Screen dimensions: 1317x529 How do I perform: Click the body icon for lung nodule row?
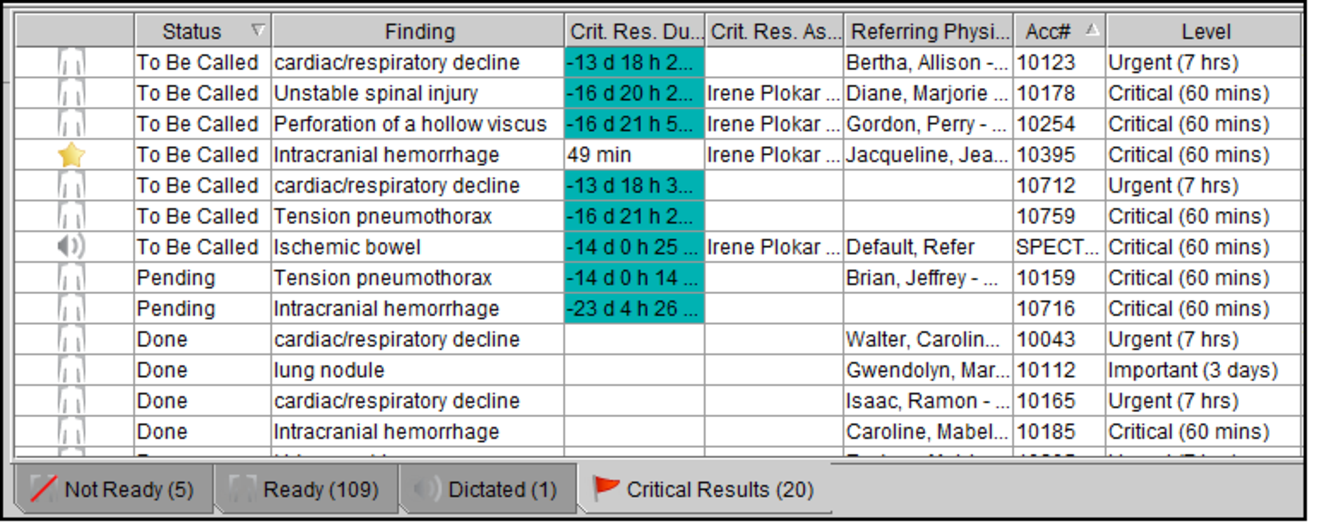71,370
